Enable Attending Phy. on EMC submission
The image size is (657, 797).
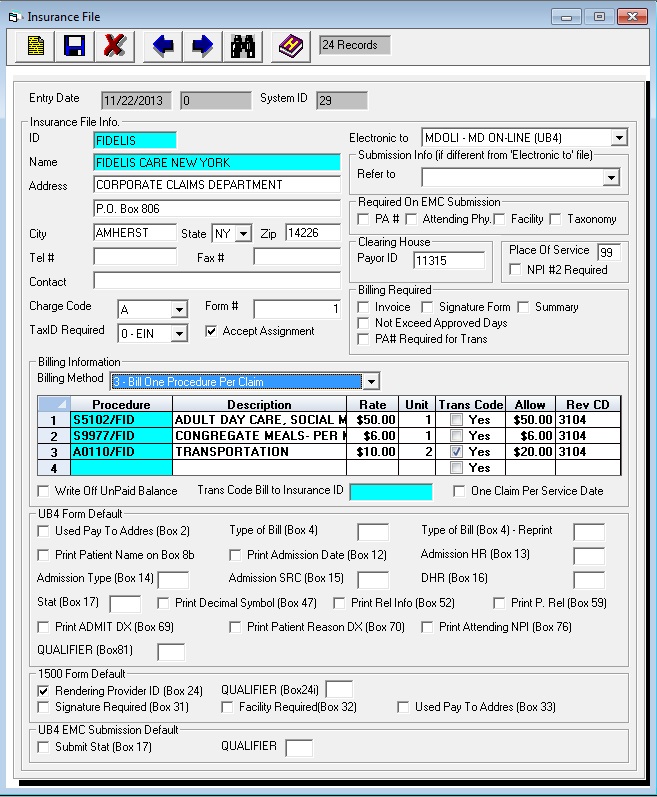tap(411, 219)
